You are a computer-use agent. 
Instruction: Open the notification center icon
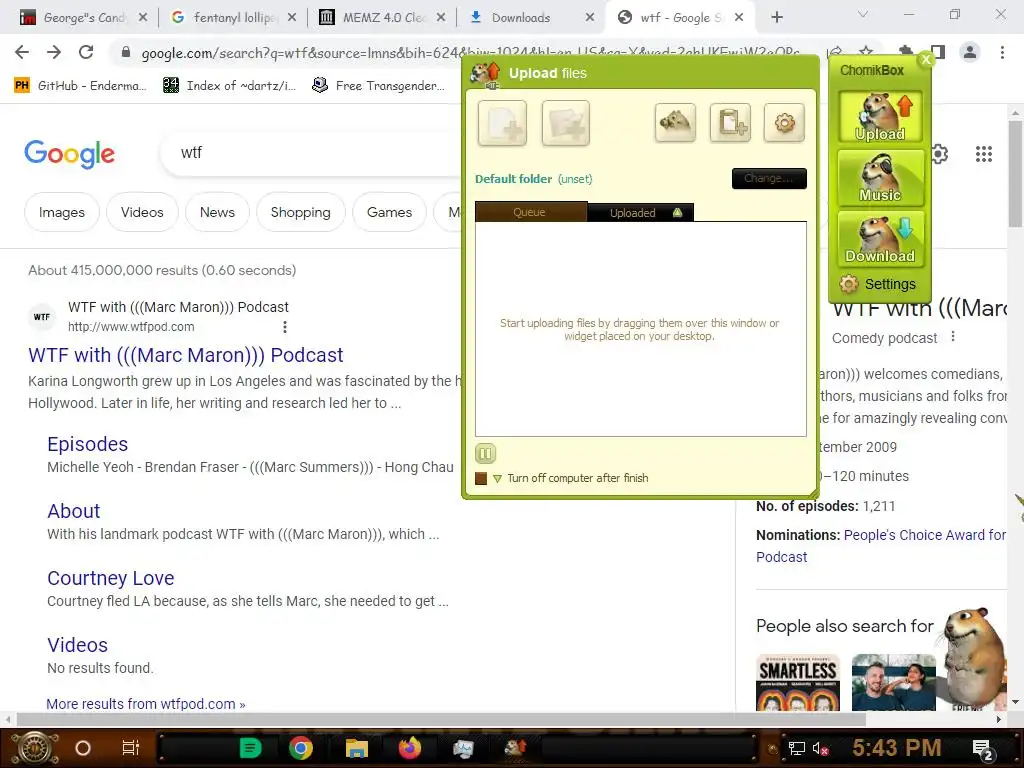pyautogui.click(x=982, y=750)
